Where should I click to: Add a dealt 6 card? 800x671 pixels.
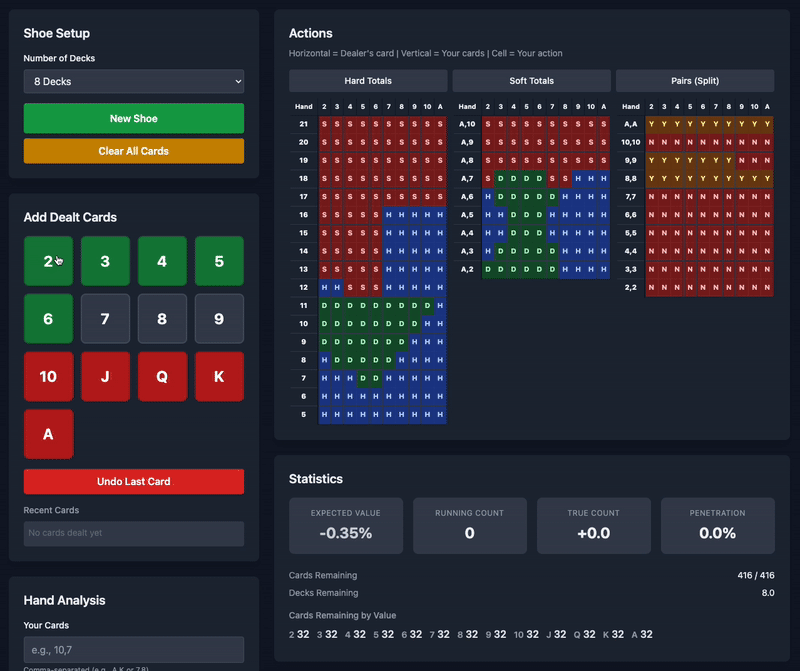tap(48, 319)
